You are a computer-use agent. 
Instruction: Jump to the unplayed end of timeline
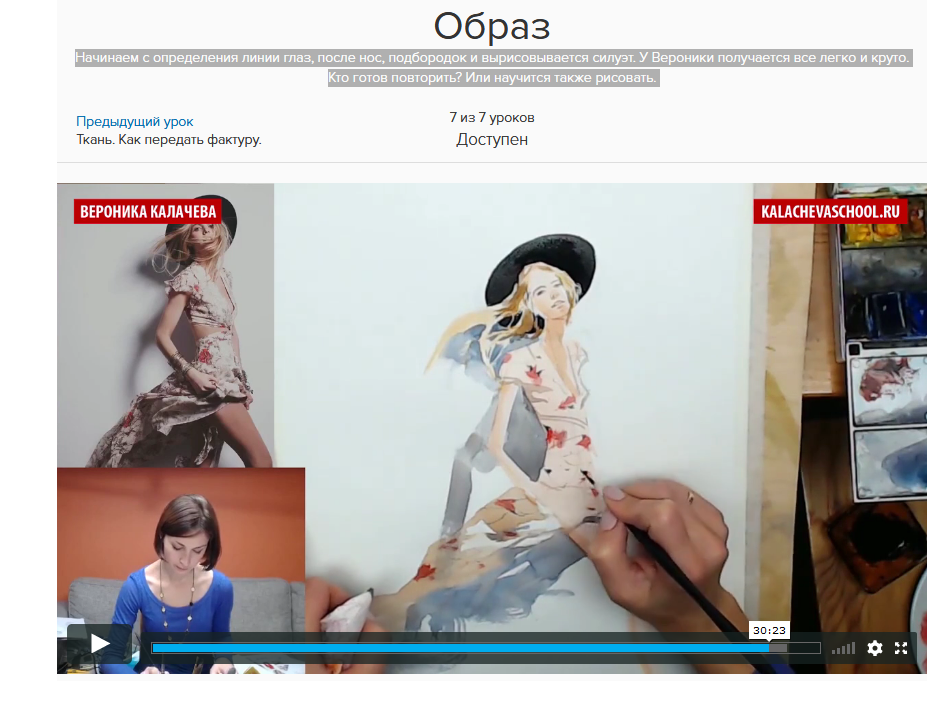point(806,648)
